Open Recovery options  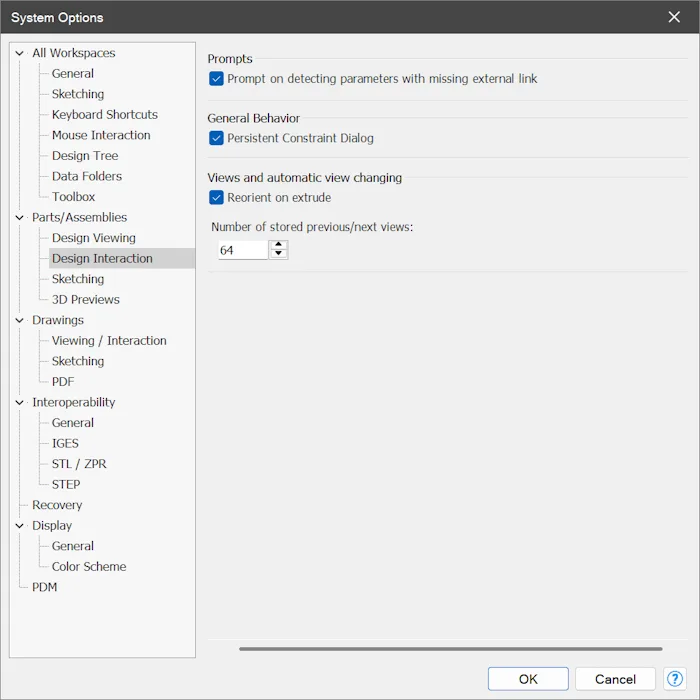(57, 504)
